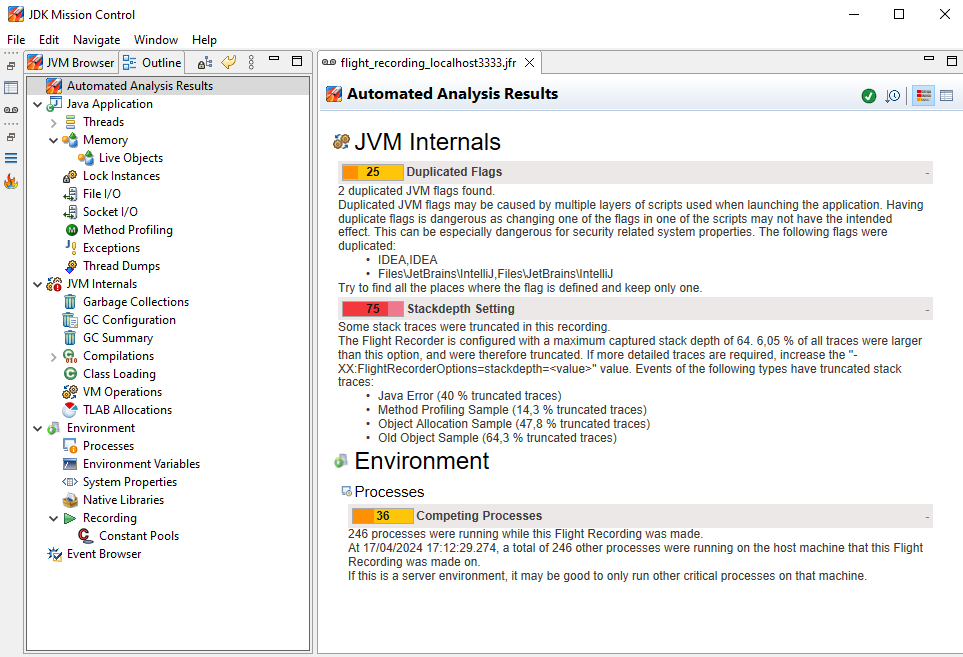Screen dimensions: 963x657
Task: Switch to the table view of results
Action: point(946,96)
